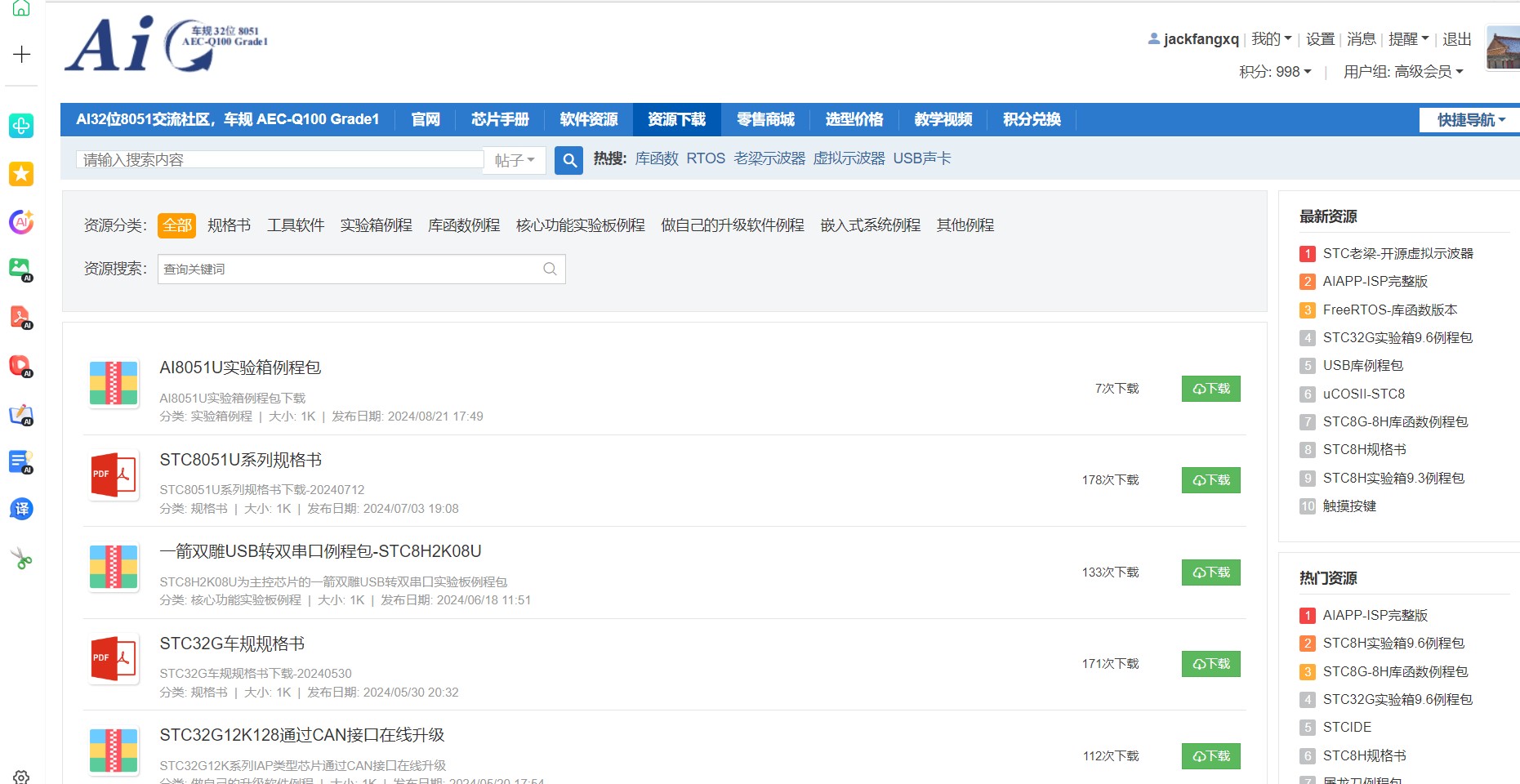The height and width of the screenshot is (784, 1520).
Task: Filter by 嵌入式系统例程 category
Action: click(x=871, y=225)
